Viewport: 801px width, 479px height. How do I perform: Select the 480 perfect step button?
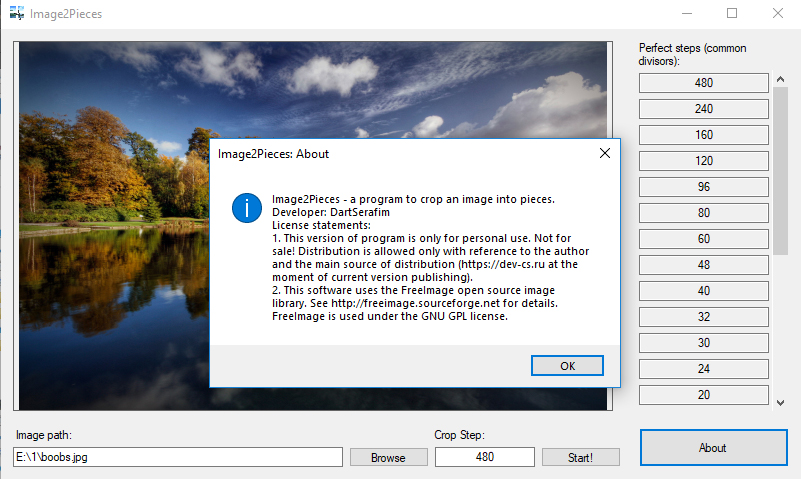point(703,83)
